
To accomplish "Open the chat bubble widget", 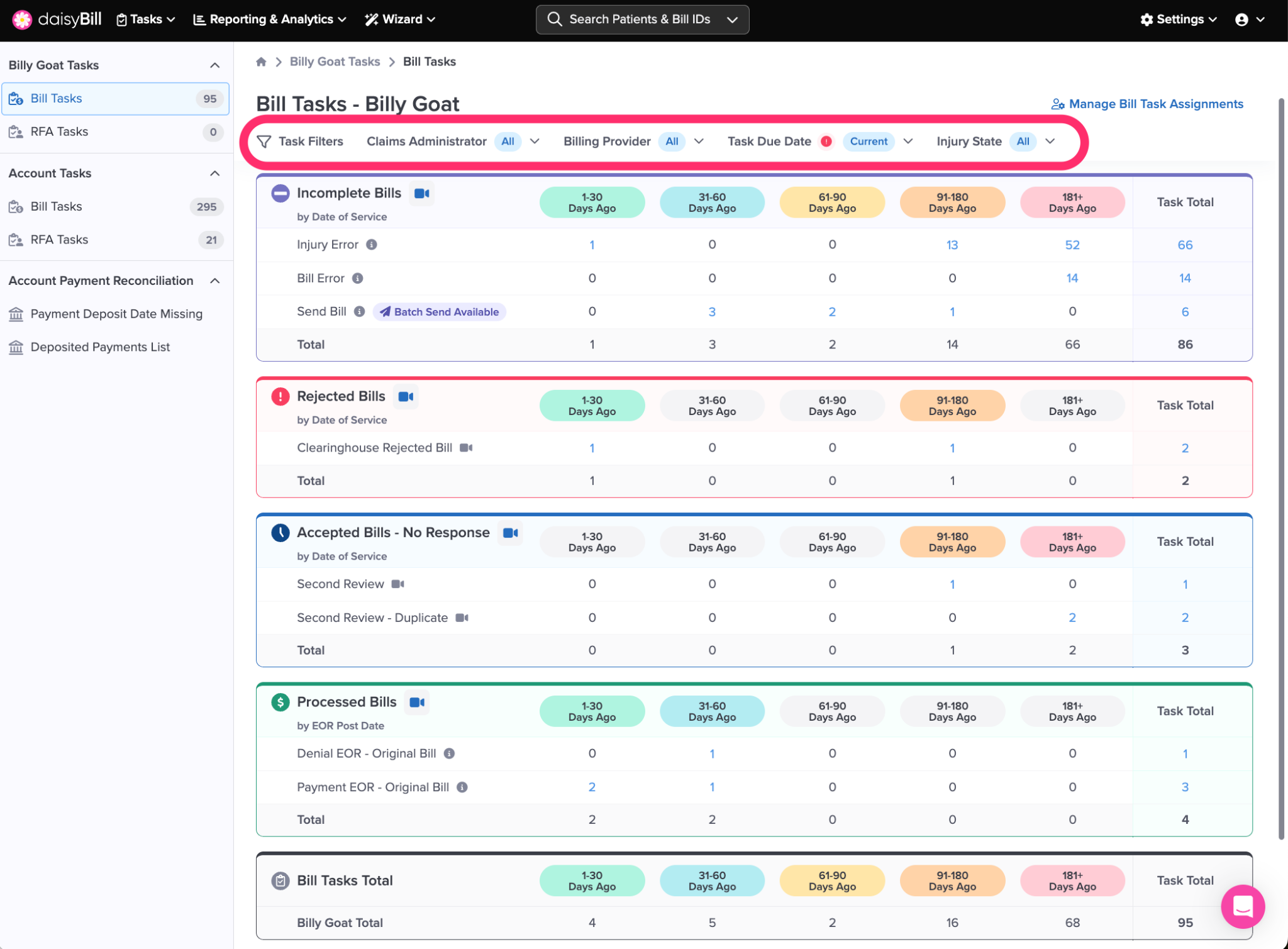I will [1243, 906].
